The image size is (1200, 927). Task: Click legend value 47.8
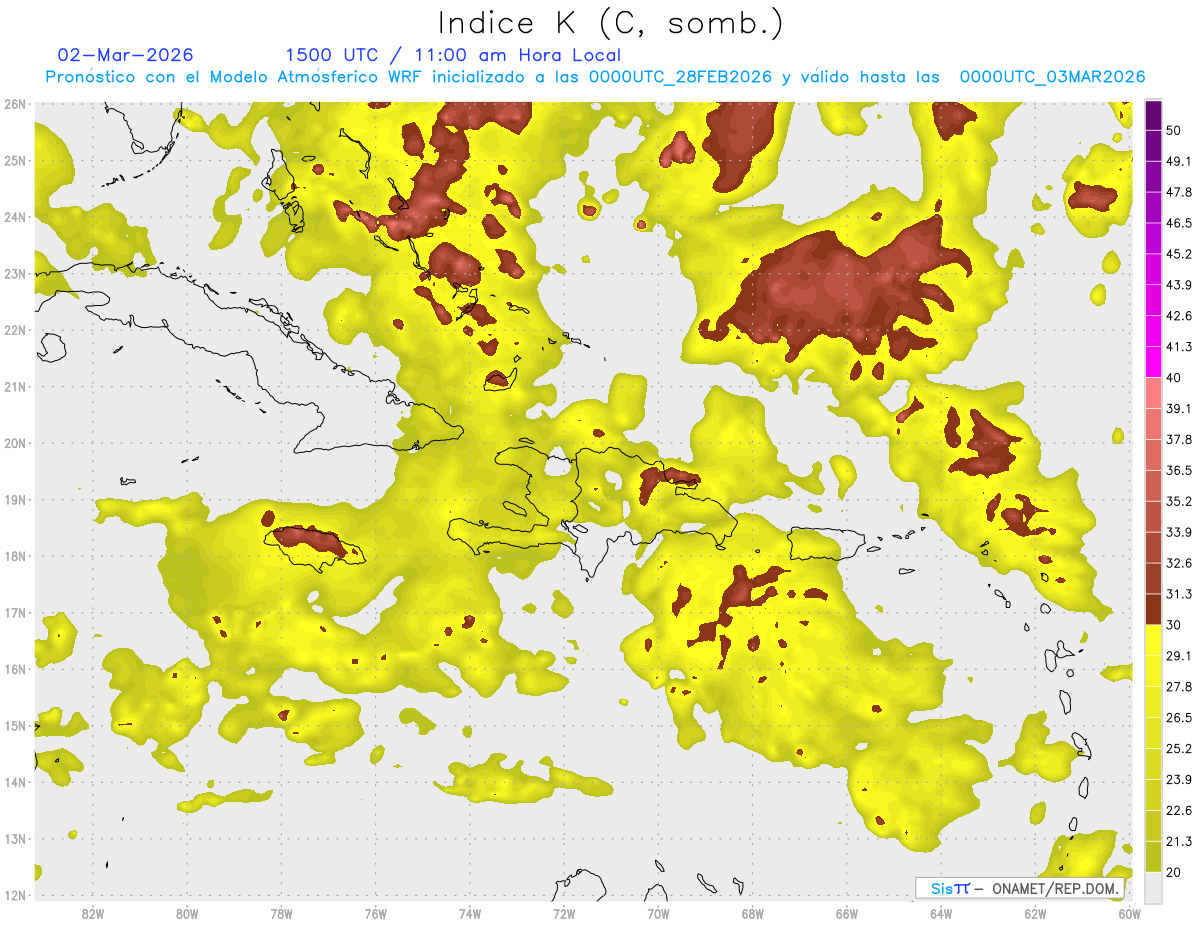click(x=1180, y=192)
